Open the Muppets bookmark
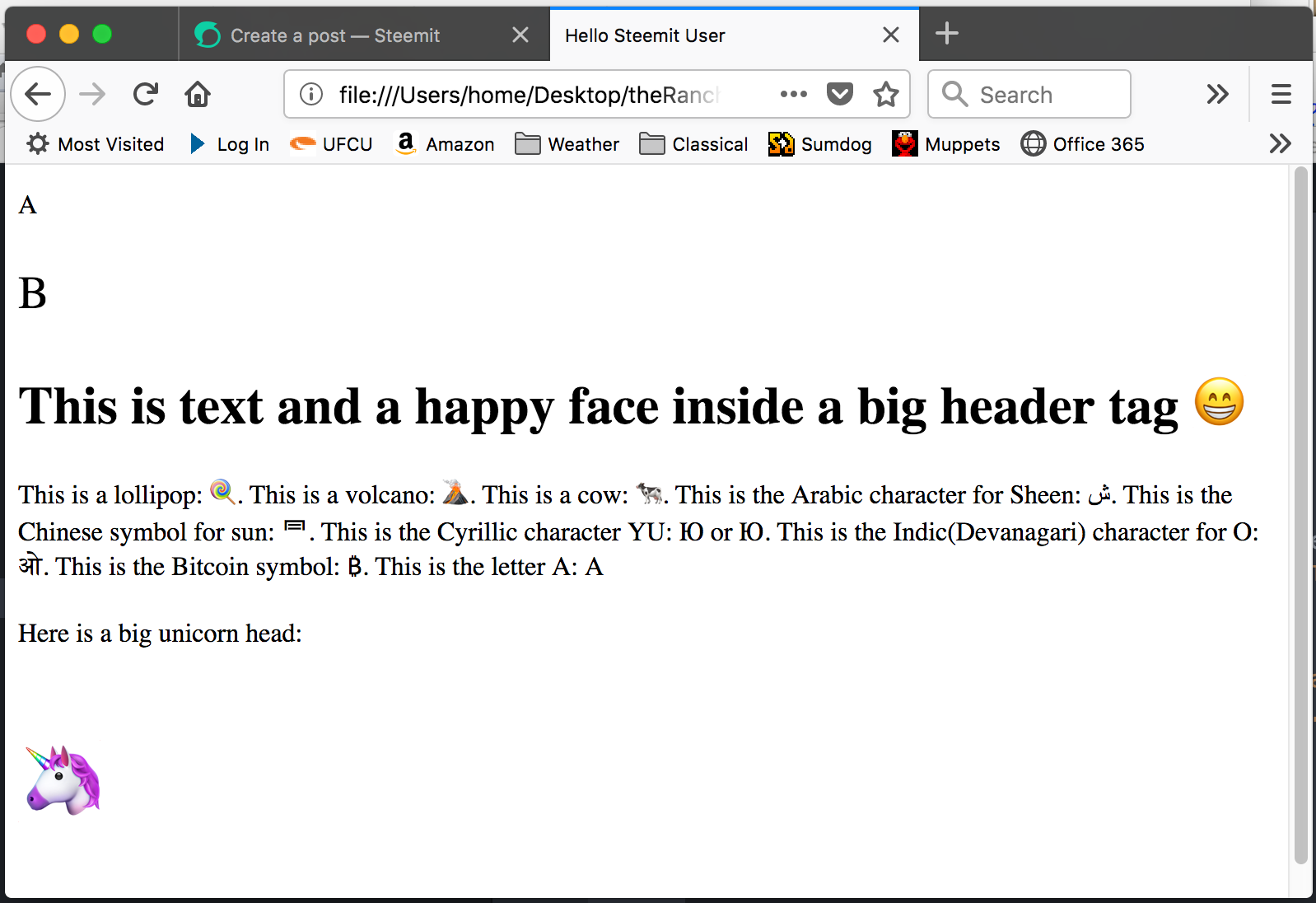Screen dimensions: 1316x903 (946, 144)
